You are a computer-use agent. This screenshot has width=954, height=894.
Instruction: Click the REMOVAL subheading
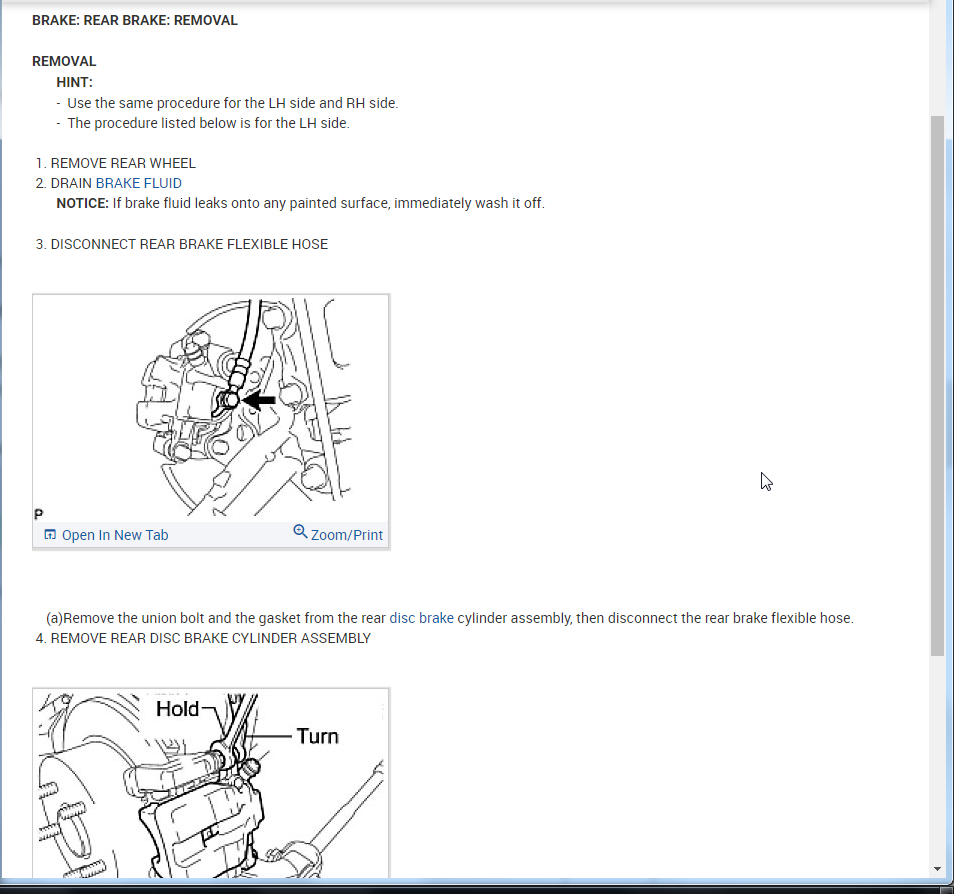coord(64,61)
